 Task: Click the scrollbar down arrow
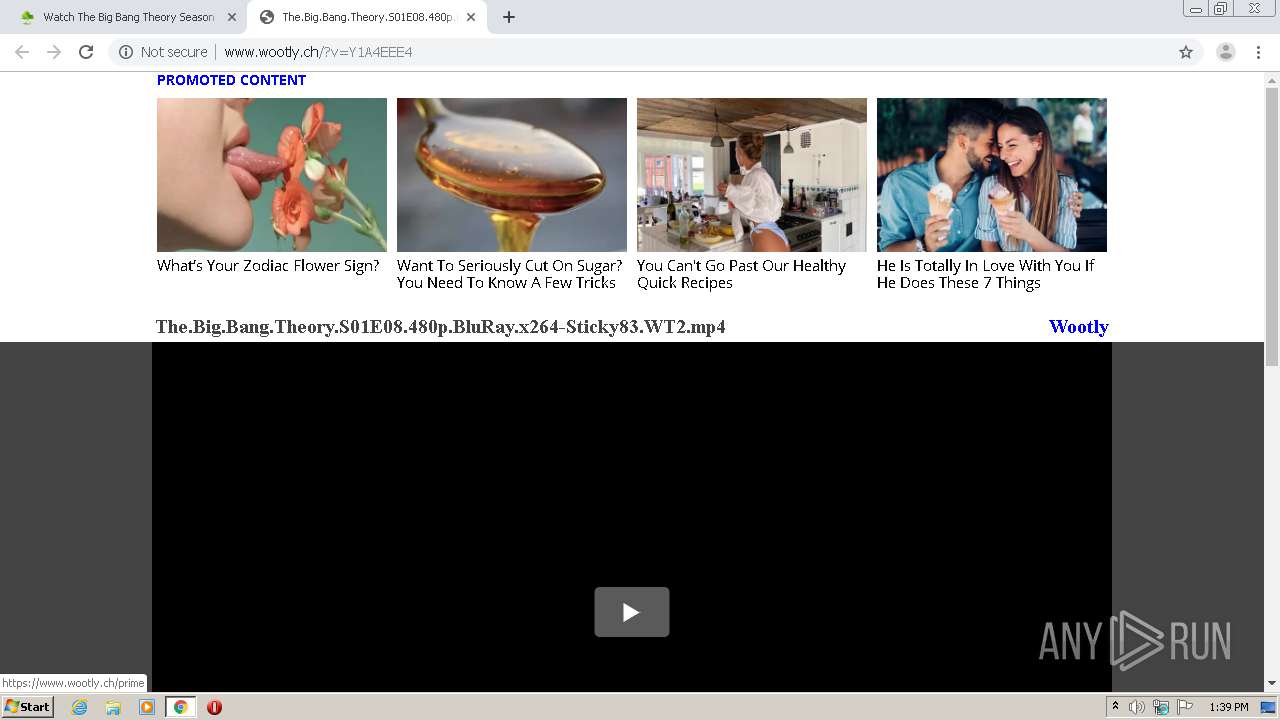pyautogui.click(x=1272, y=684)
